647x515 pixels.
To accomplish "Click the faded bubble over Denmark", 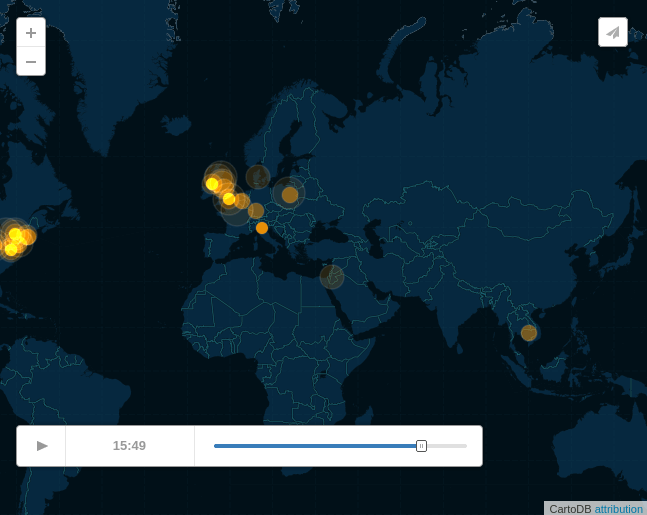I will coord(258,177).
